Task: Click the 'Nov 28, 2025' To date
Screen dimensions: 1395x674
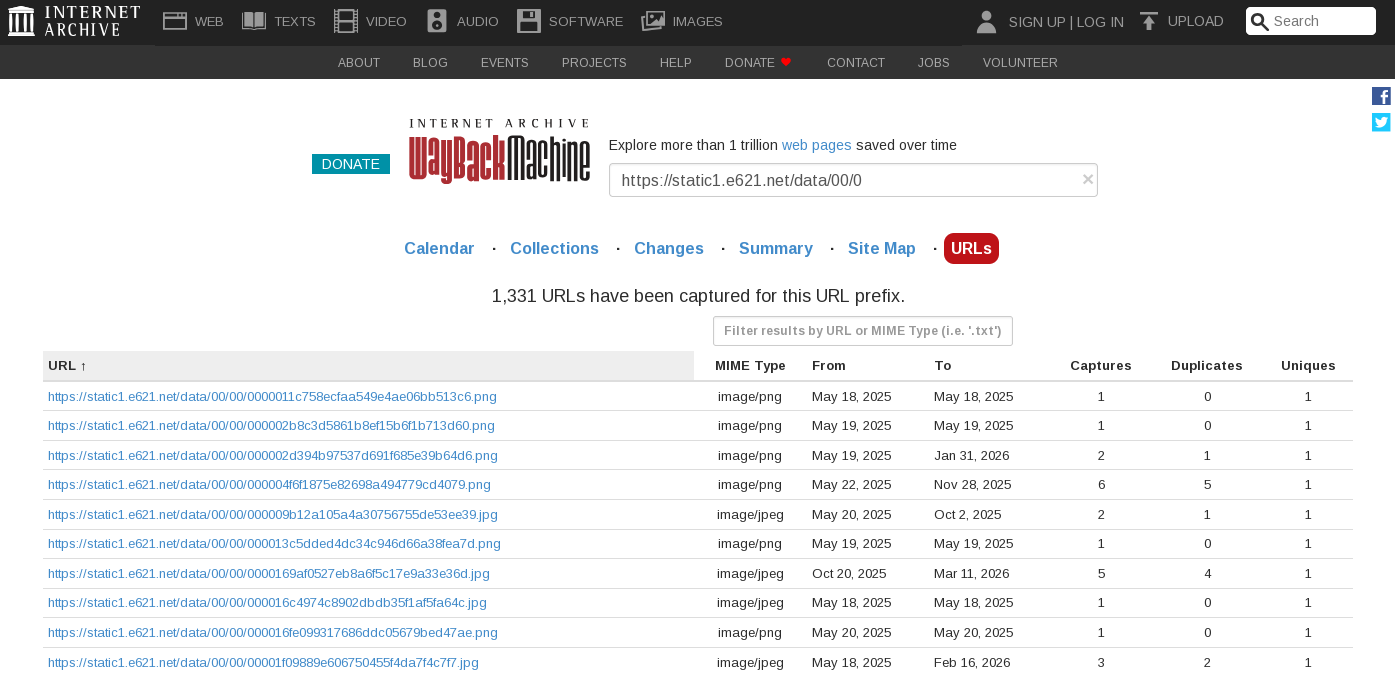Action: click(x=973, y=485)
